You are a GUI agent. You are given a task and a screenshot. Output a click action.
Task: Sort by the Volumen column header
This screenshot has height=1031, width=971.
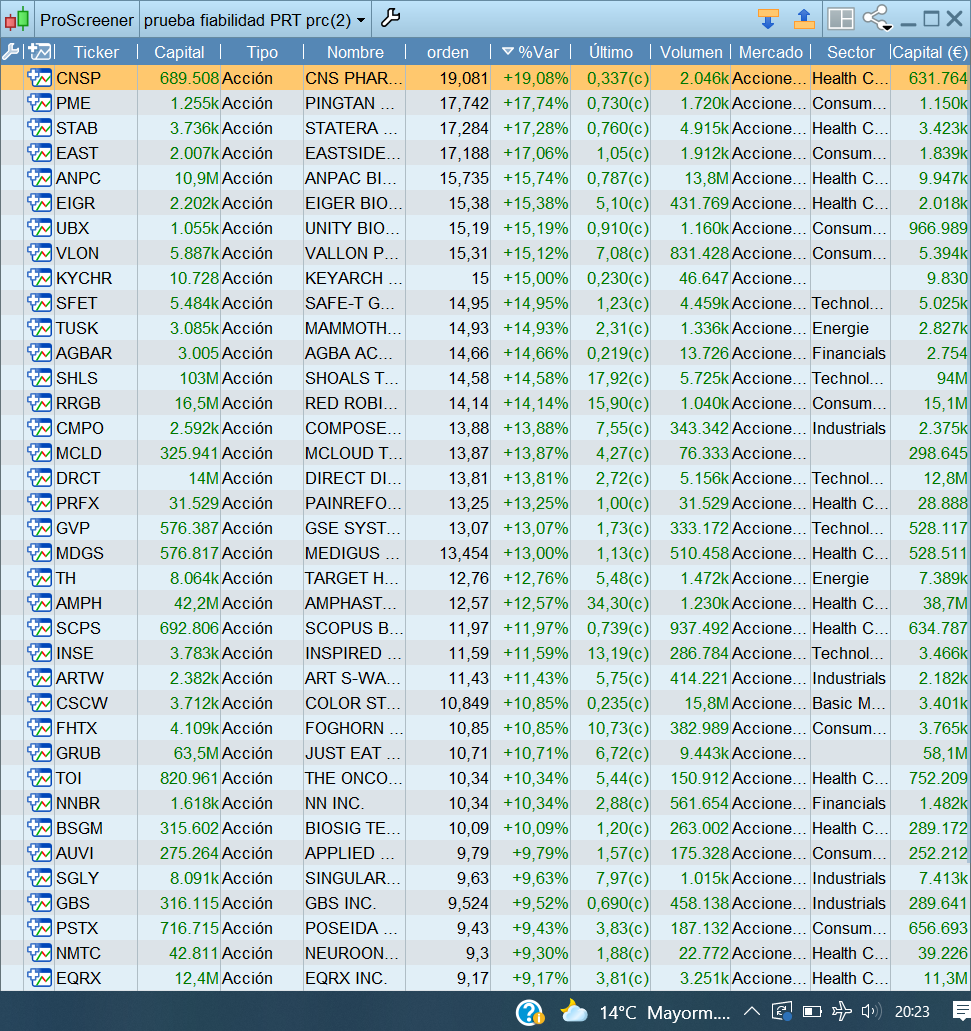coord(691,52)
